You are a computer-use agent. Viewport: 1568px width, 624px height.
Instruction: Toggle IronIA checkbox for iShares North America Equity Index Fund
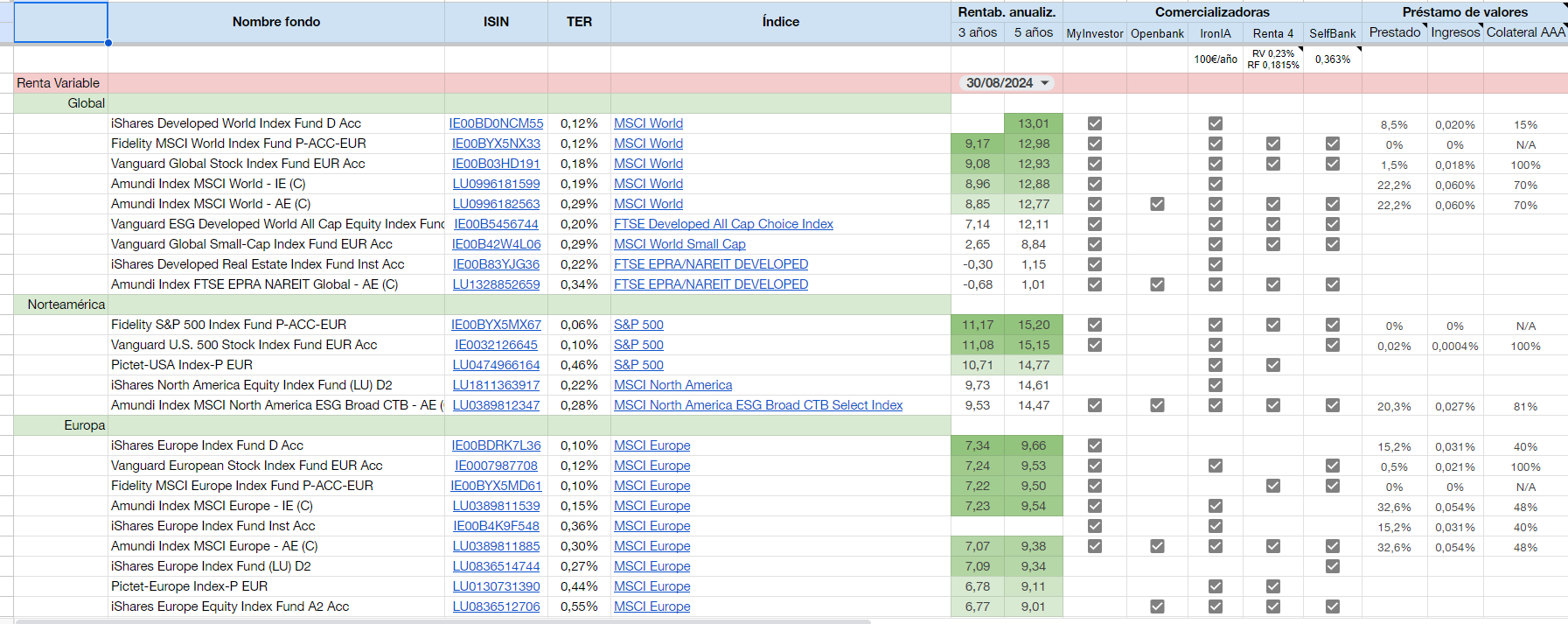(1216, 385)
